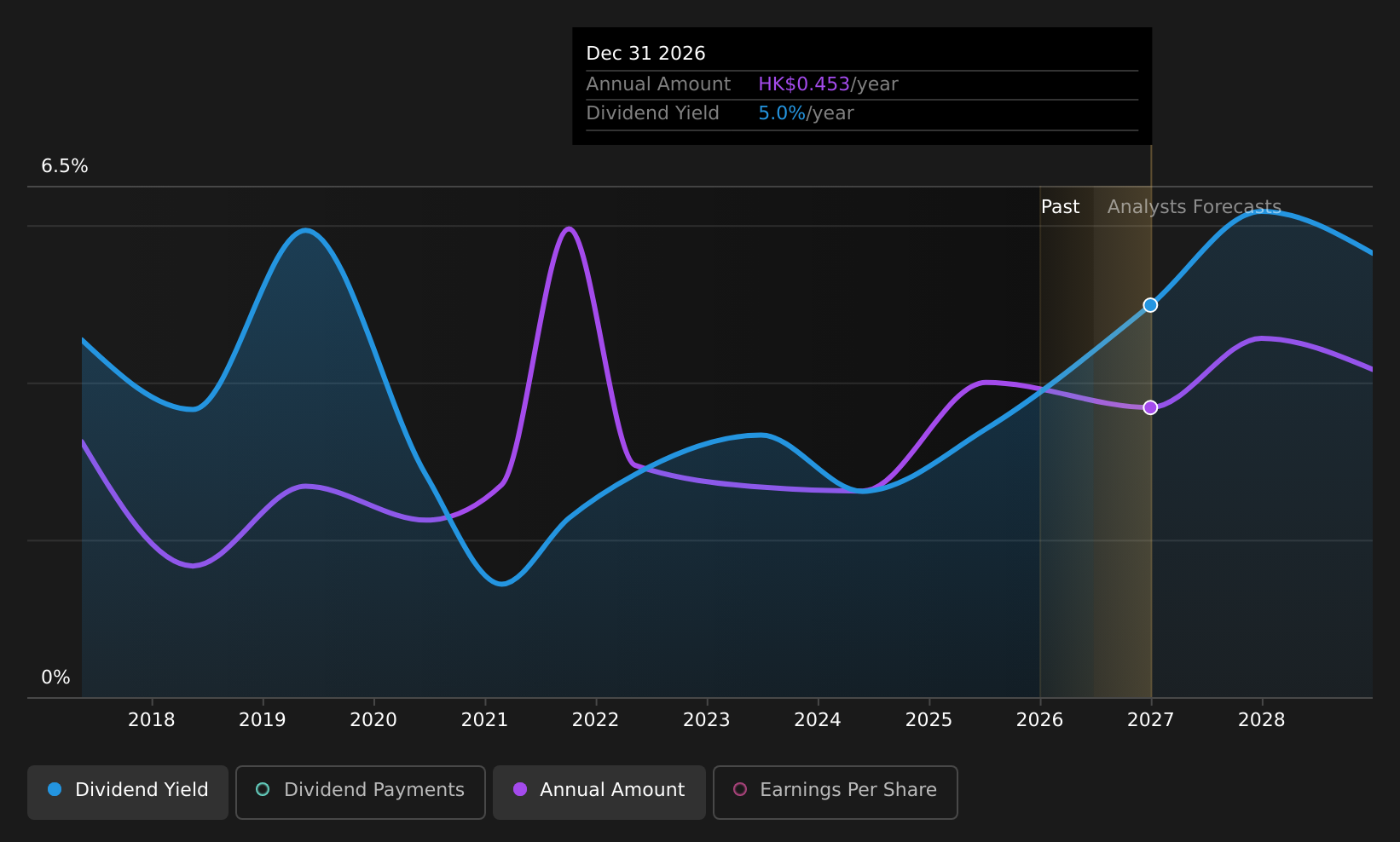Click the teal ring in Dividend Payments legend
Image resolution: width=1400 pixels, height=842 pixels.
[x=263, y=789]
